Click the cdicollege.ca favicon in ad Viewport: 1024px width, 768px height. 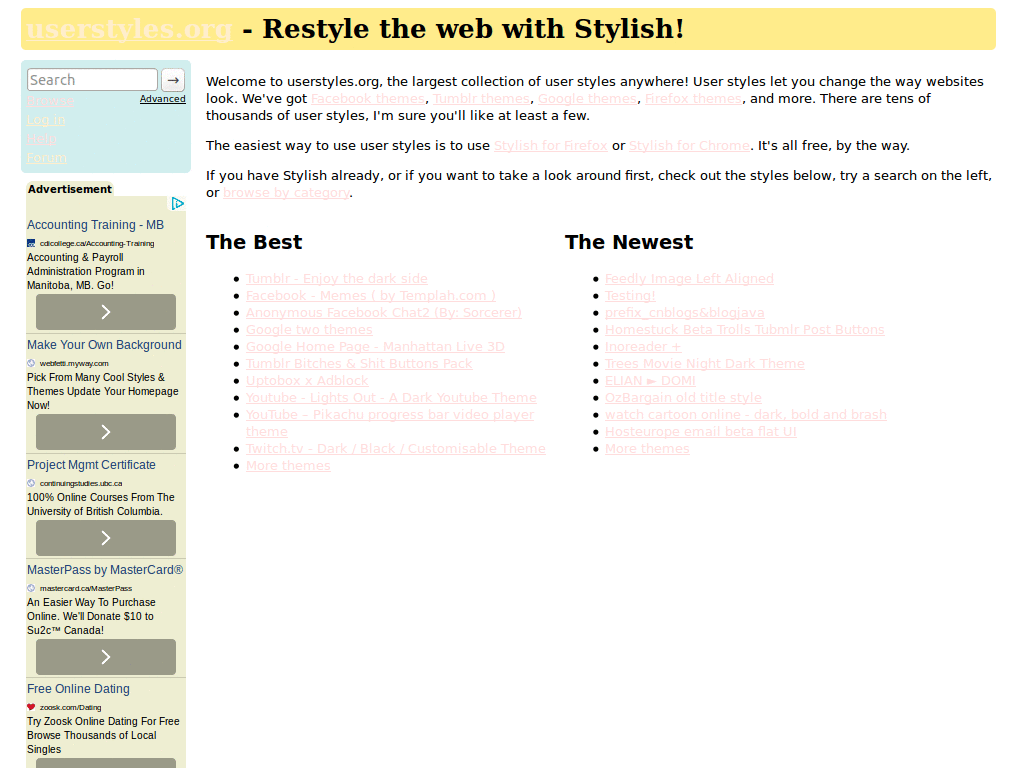tap(31, 244)
